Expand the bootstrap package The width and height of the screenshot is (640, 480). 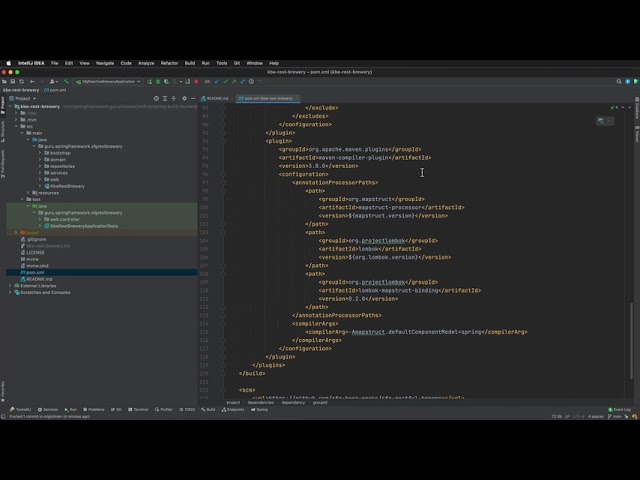pos(40,153)
